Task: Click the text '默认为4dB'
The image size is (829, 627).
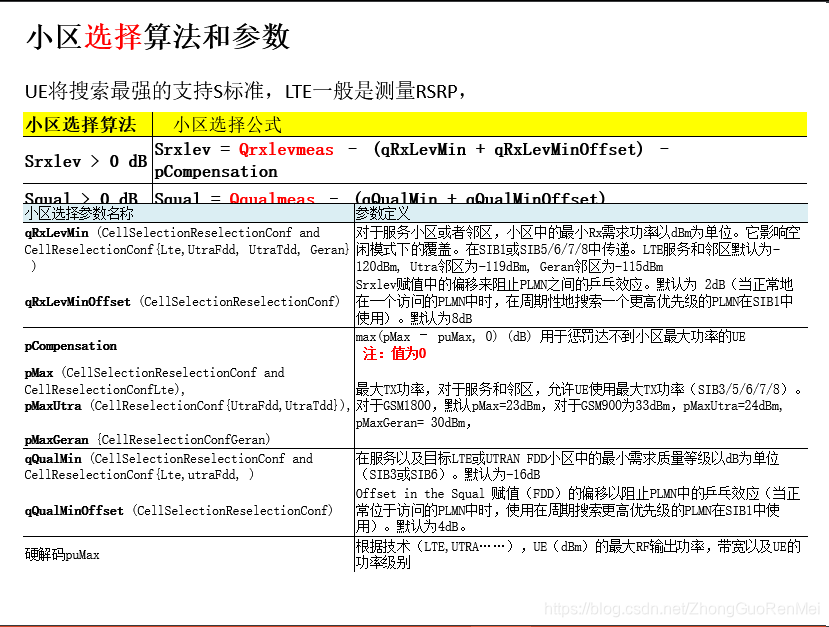Action: (x=427, y=527)
